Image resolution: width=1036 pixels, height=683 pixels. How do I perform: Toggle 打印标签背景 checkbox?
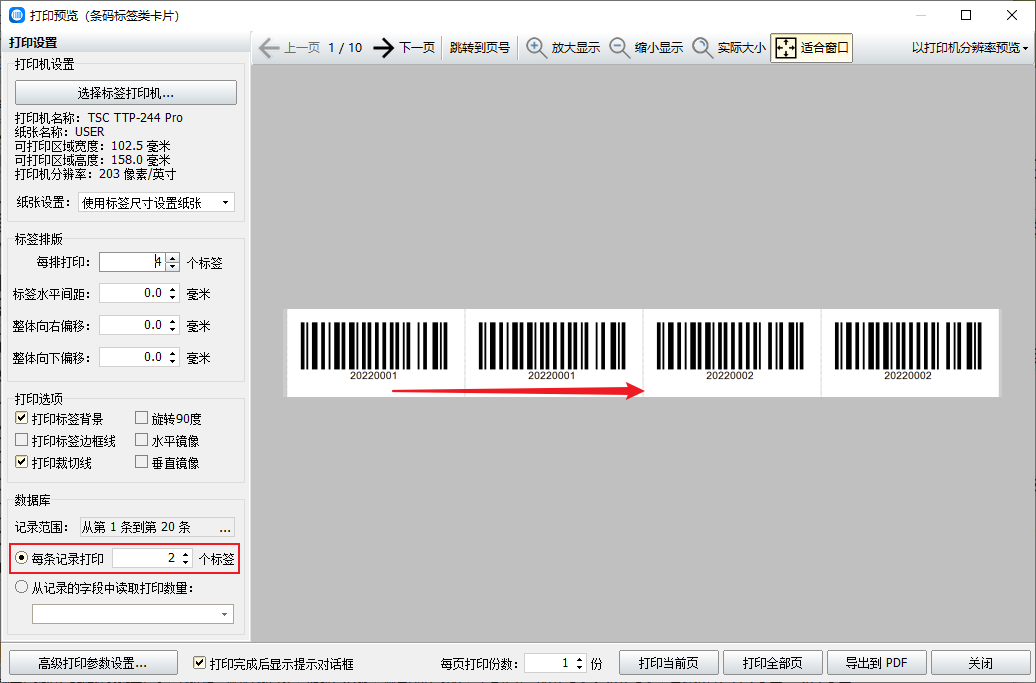(22, 418)
